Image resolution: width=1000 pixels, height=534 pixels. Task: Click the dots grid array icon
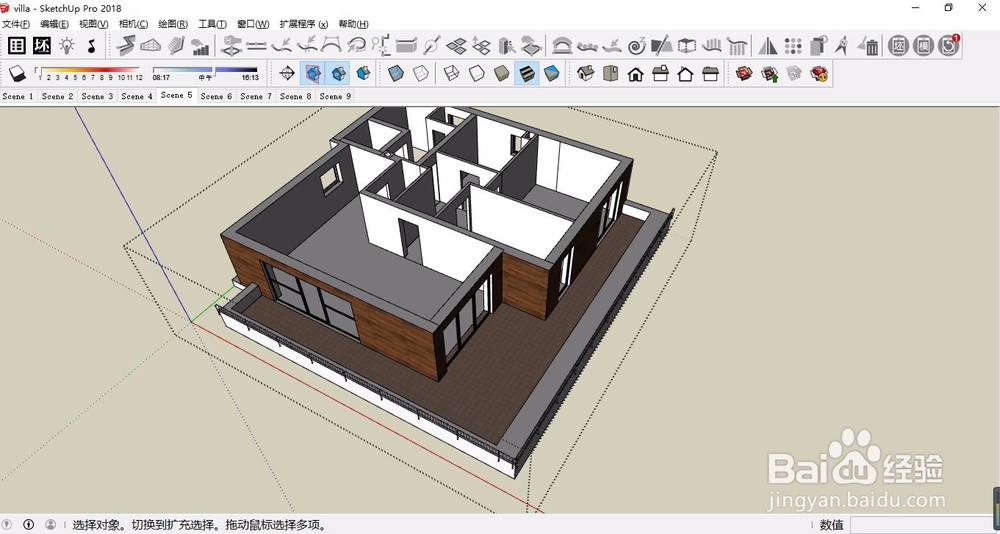[793, 45]
